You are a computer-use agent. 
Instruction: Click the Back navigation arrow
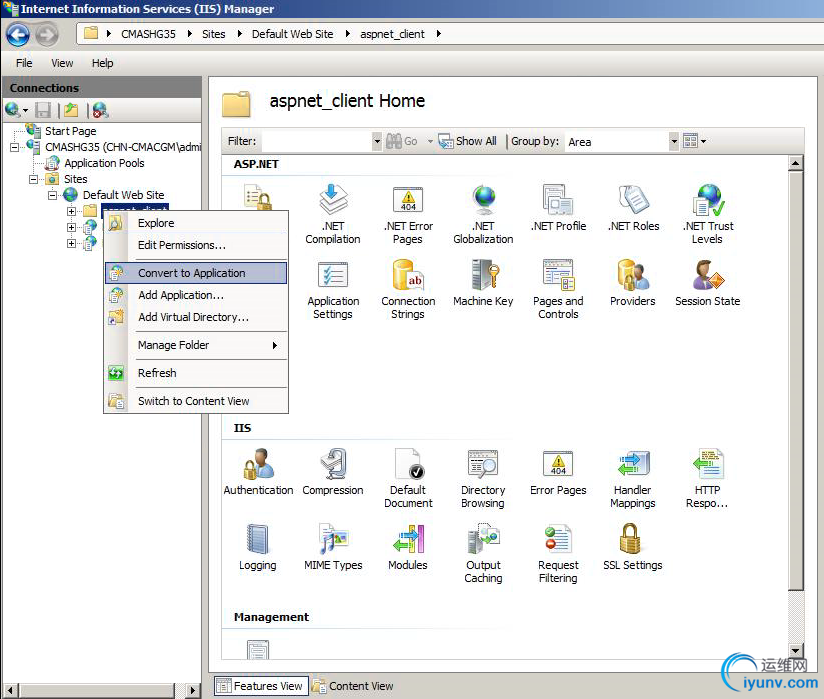(18, 35)
